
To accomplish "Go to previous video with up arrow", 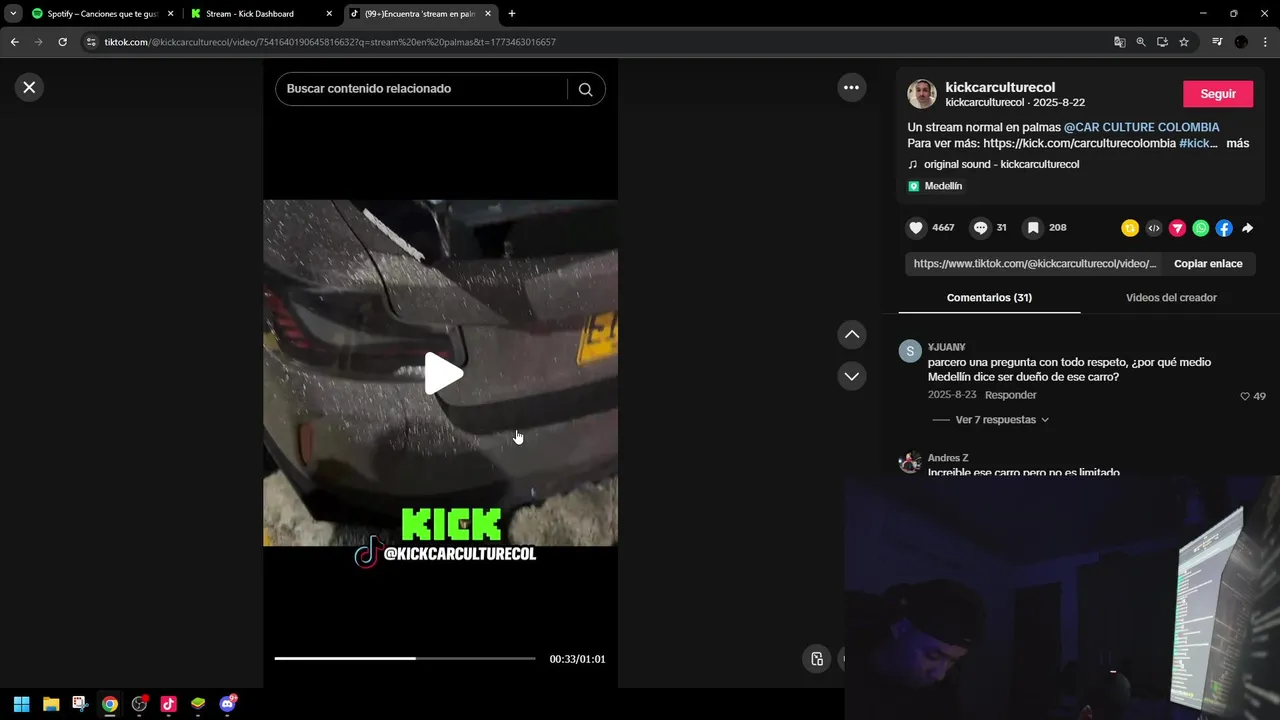I will [x=851, y=334].
